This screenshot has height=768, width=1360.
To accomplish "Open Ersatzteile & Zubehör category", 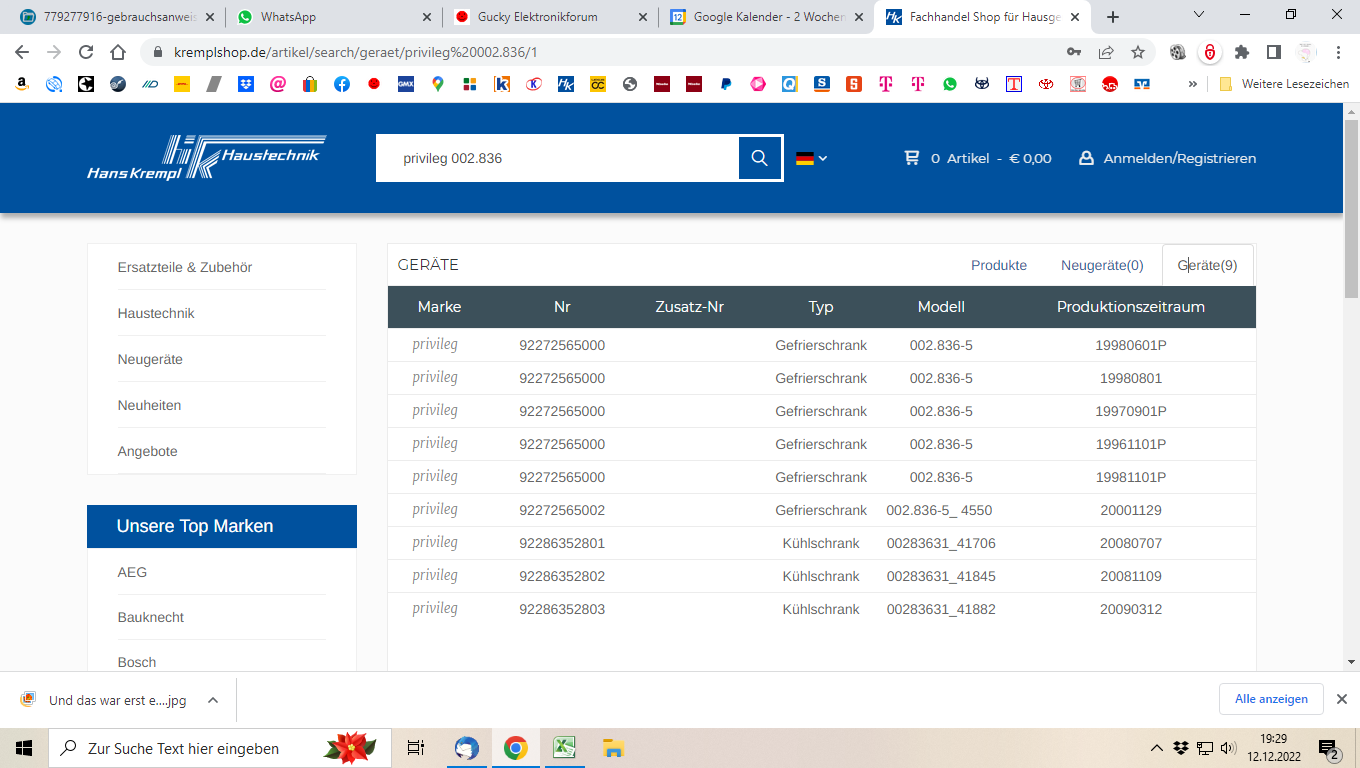I will coord(185,267).
